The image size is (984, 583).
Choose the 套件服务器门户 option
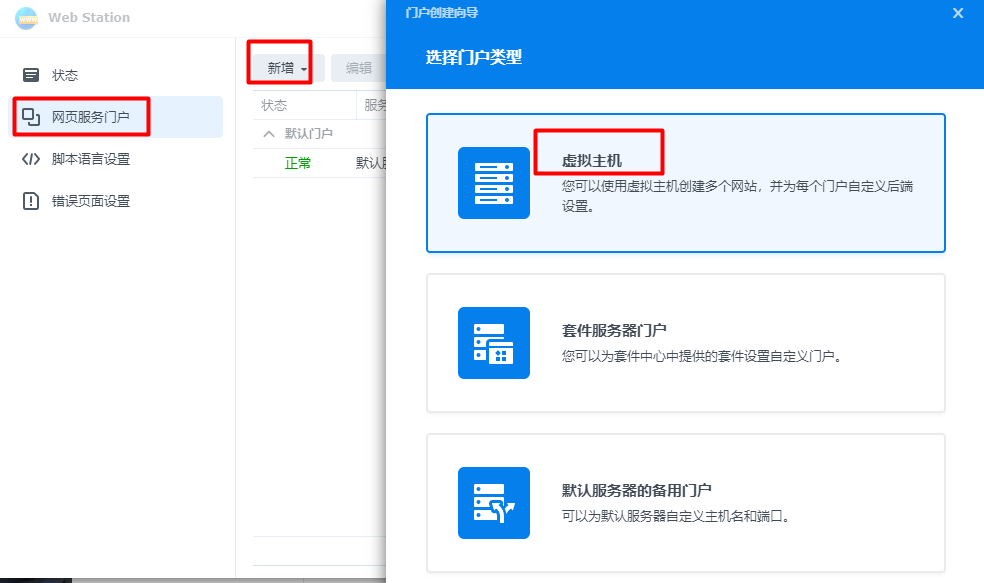(686, 343)
